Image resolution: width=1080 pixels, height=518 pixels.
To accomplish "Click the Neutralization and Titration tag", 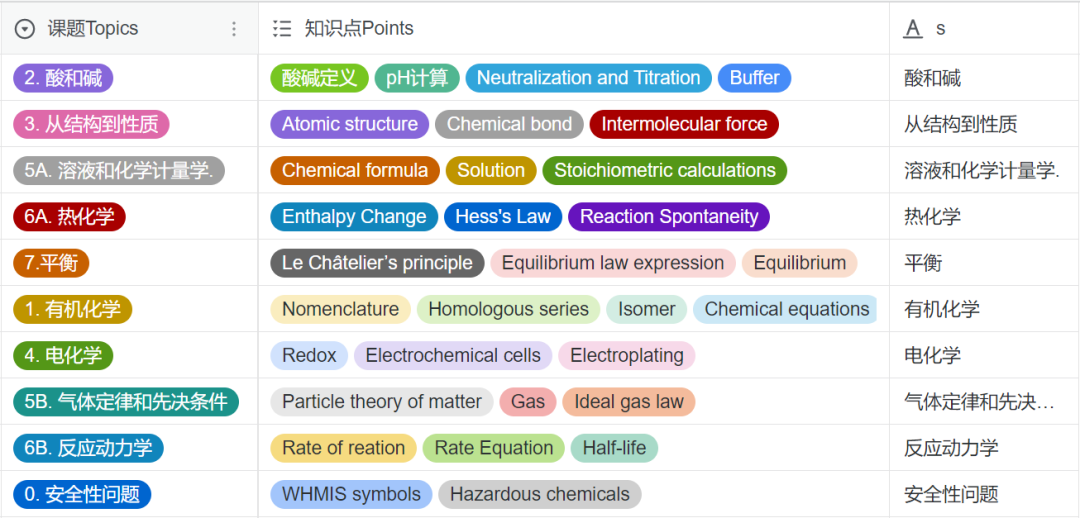I will coord(588,78).
